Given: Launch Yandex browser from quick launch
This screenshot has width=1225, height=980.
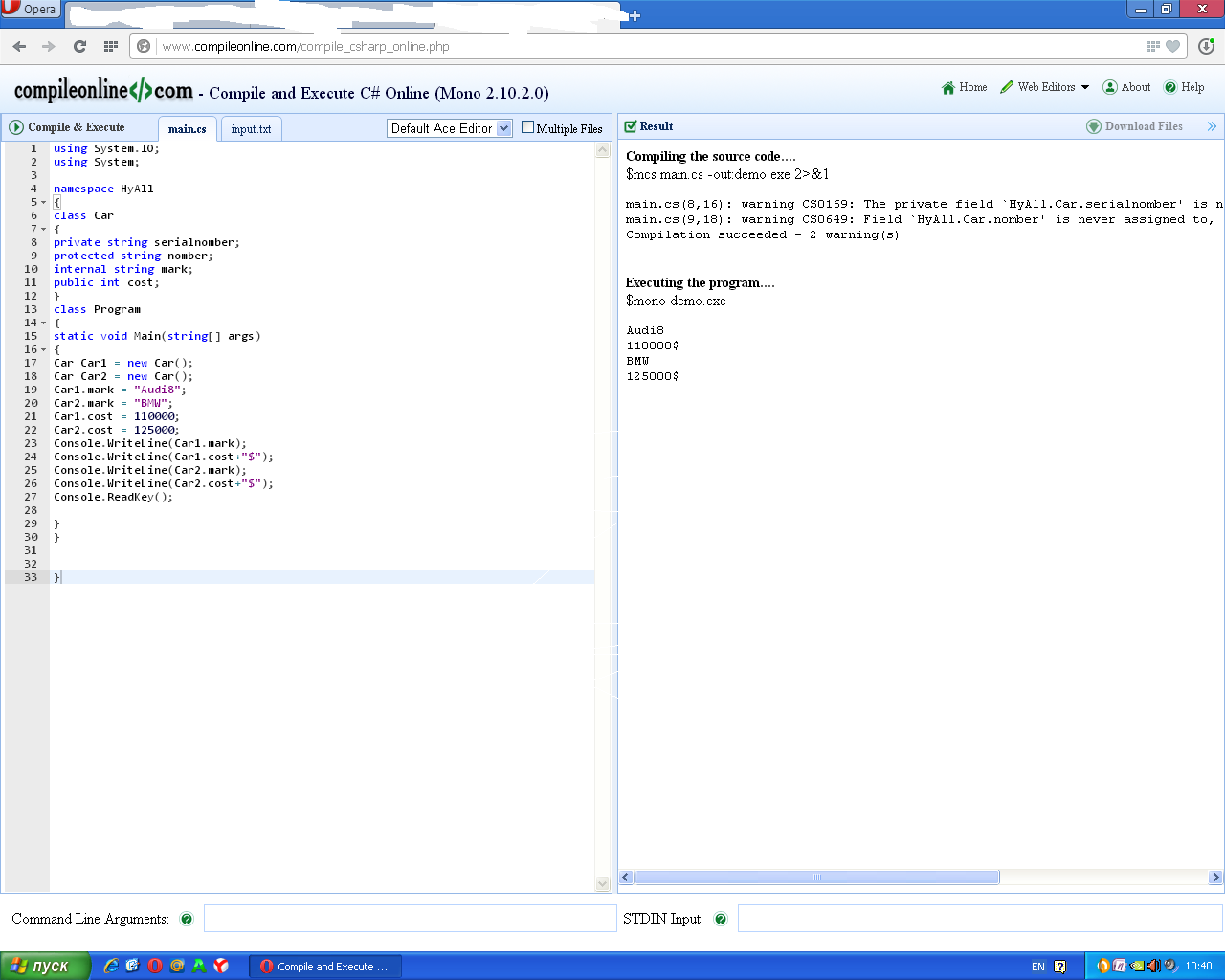Looking at the screenshot, I should (x=221, y=966).
